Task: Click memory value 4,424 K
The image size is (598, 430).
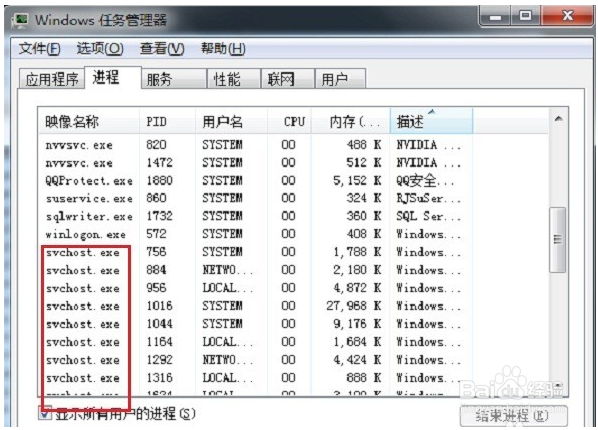Action: tap(357, 360)
